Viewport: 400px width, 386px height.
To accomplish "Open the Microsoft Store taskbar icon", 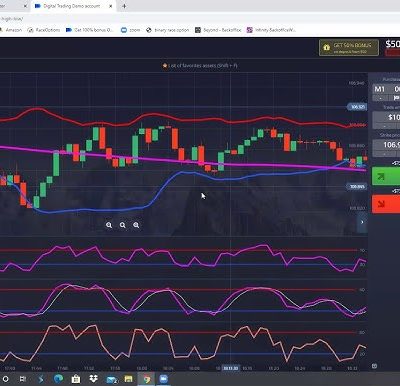I will [x=76, y=379].
